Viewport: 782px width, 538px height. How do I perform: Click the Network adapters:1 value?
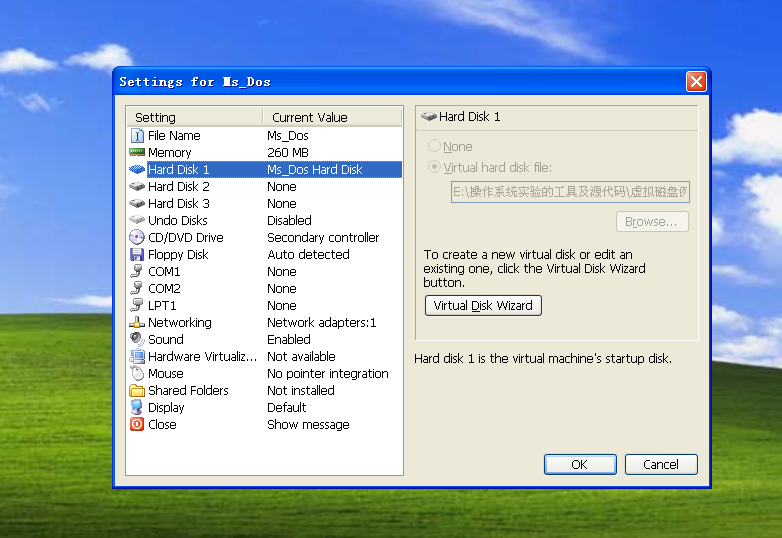coord(322,323)
